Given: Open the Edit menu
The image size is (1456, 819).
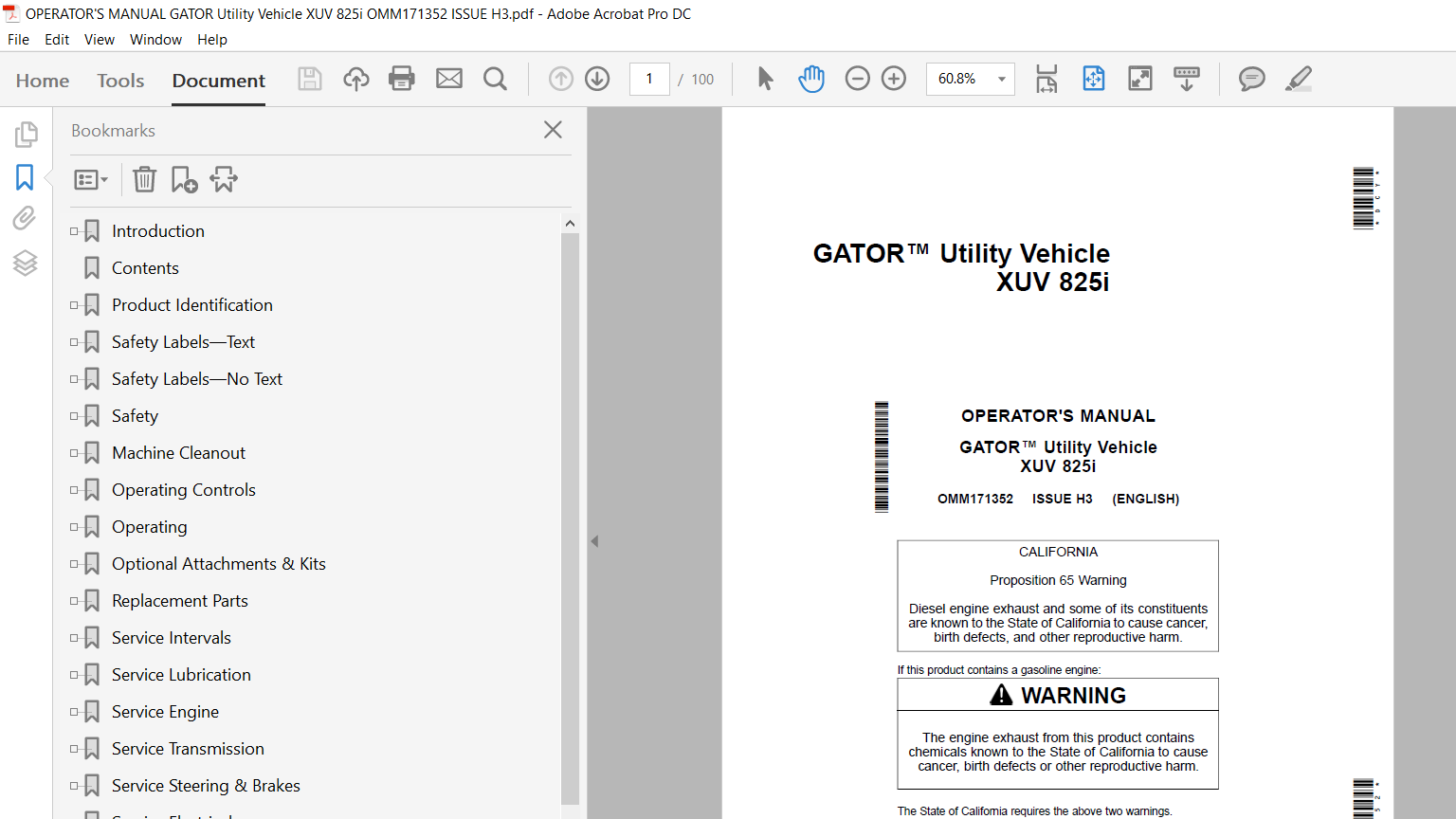Looking at the screenshot, I should pyautogui.click(x=57, y=39).
